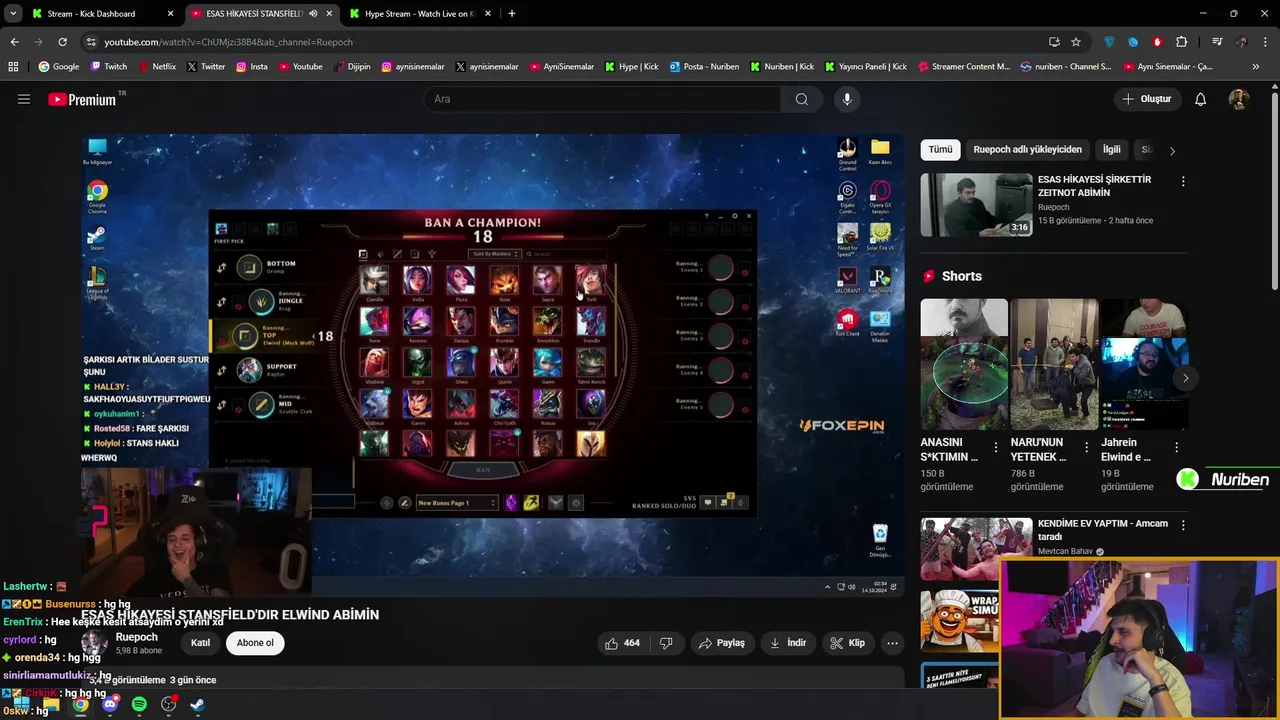
Task: Open the Dijipin bookmark
Action: [x=352, y=67]
